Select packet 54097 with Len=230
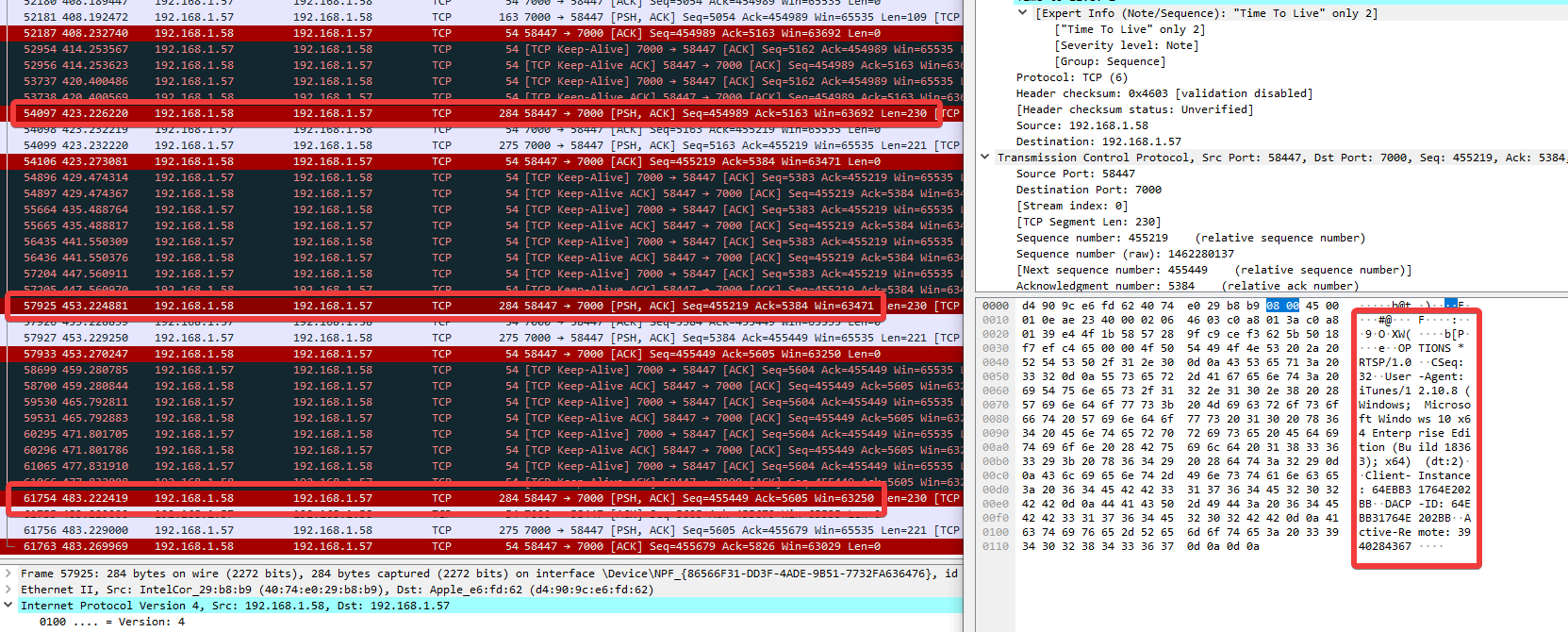Viewport: 1568px width, 632px height. click(x=482, y=113)
